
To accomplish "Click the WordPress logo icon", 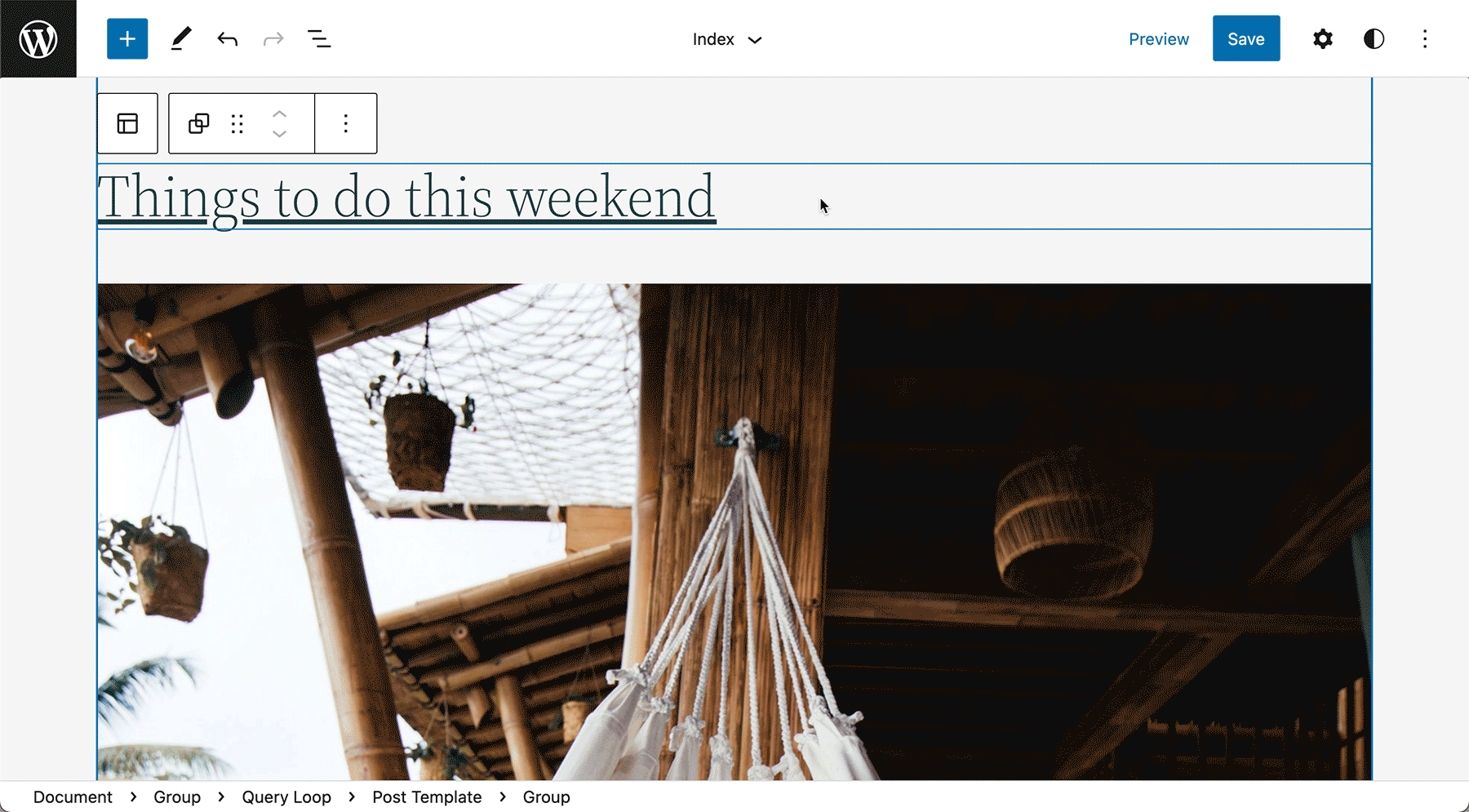I will [38, 39].
